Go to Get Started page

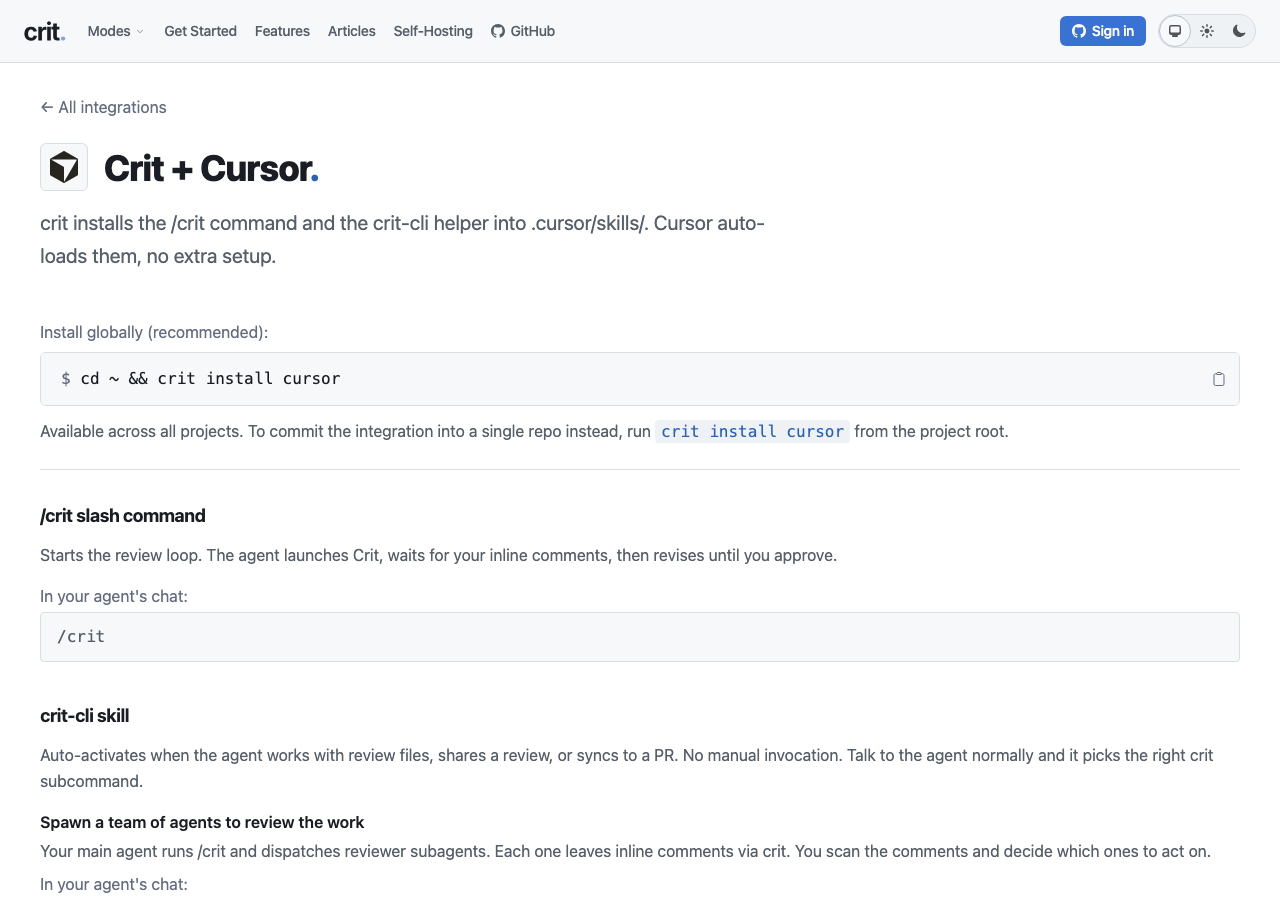tap(200, 31)
